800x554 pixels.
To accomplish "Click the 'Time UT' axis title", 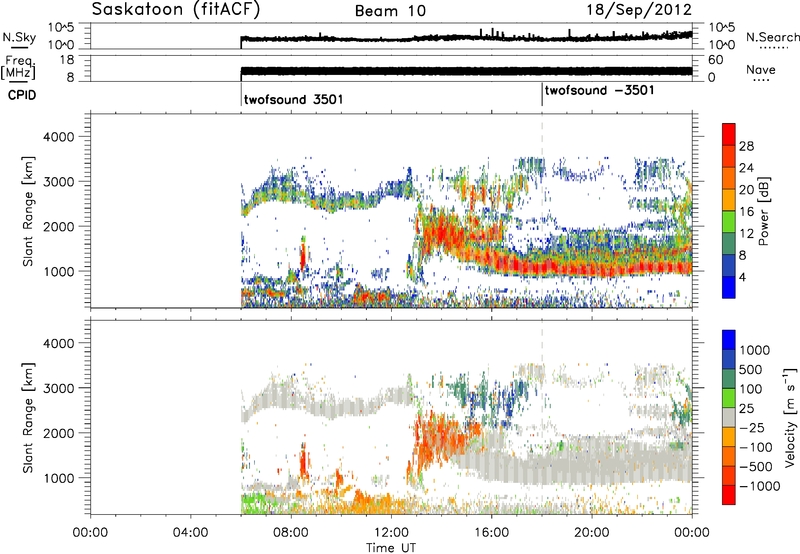I will coord(391,548).
